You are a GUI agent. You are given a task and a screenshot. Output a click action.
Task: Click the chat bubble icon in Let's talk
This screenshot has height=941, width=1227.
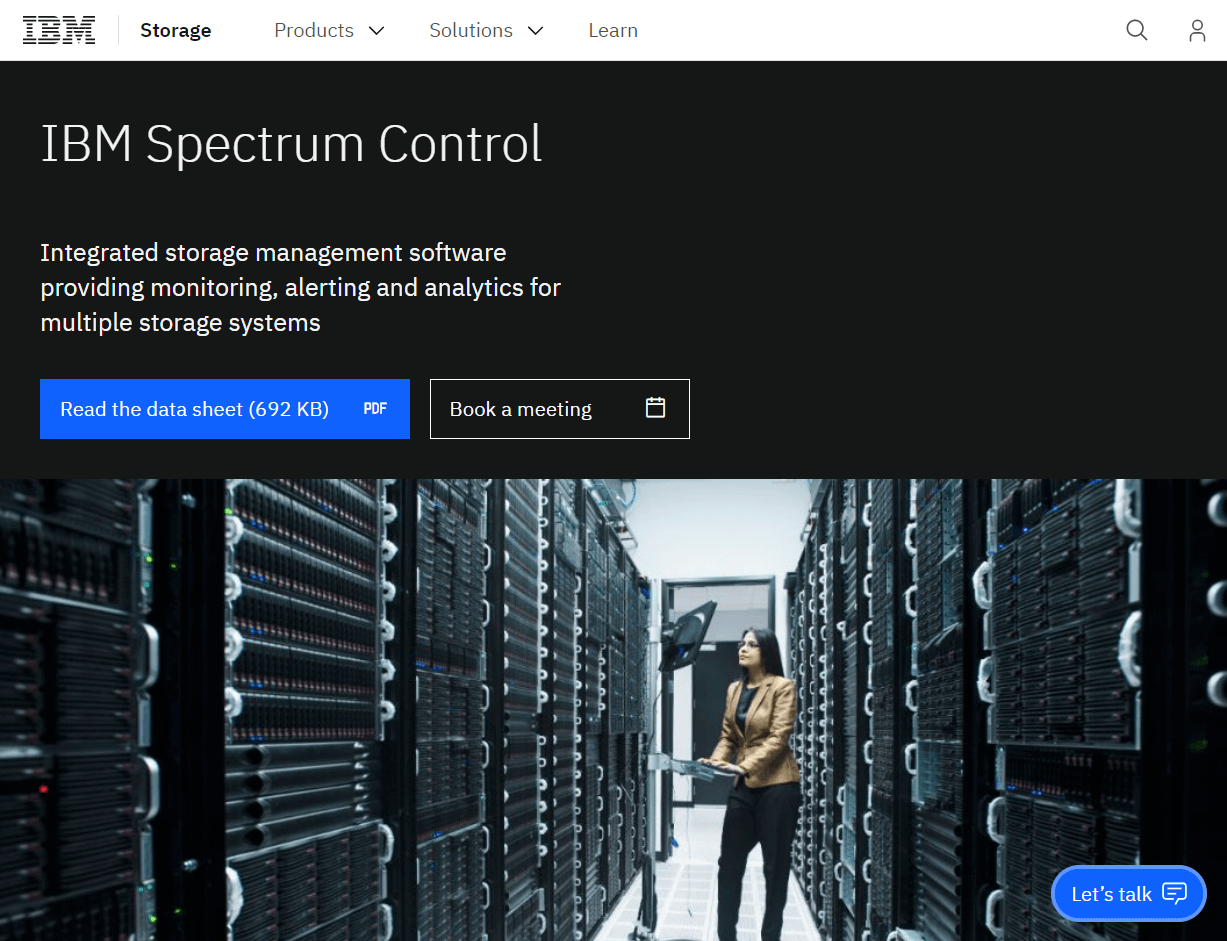[x=1175, y=894]
